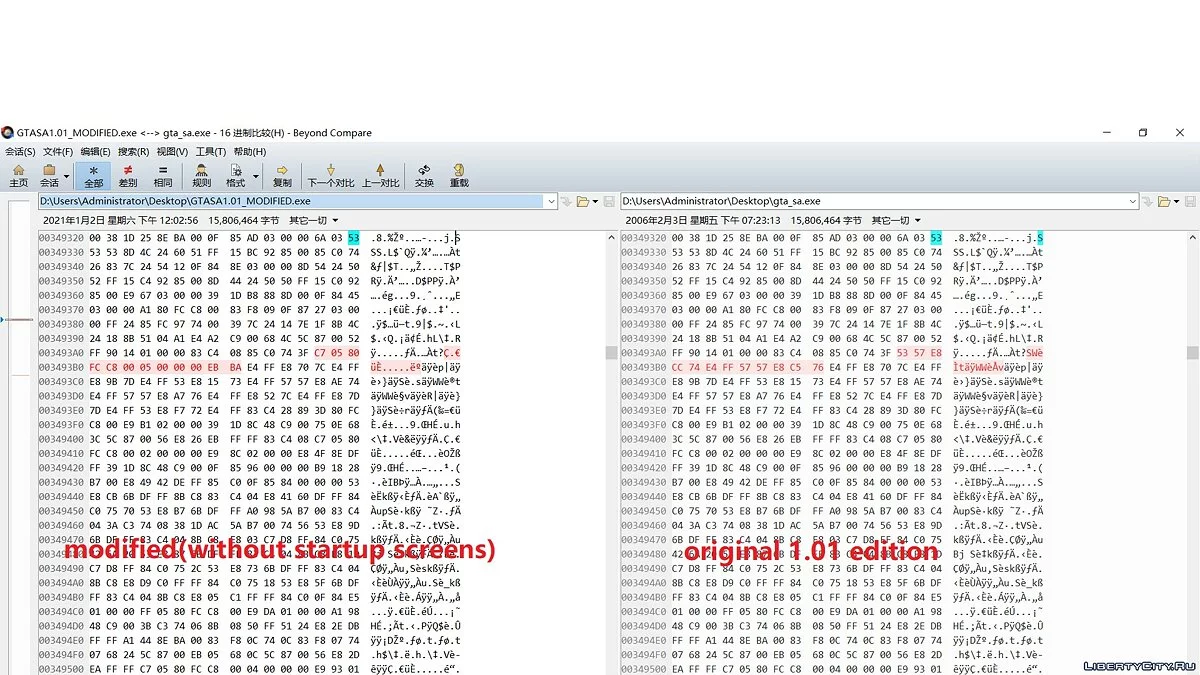The image size is (1200, 675).
Task: Restore the Beyond Compare window size
Action: point(1143,132)
